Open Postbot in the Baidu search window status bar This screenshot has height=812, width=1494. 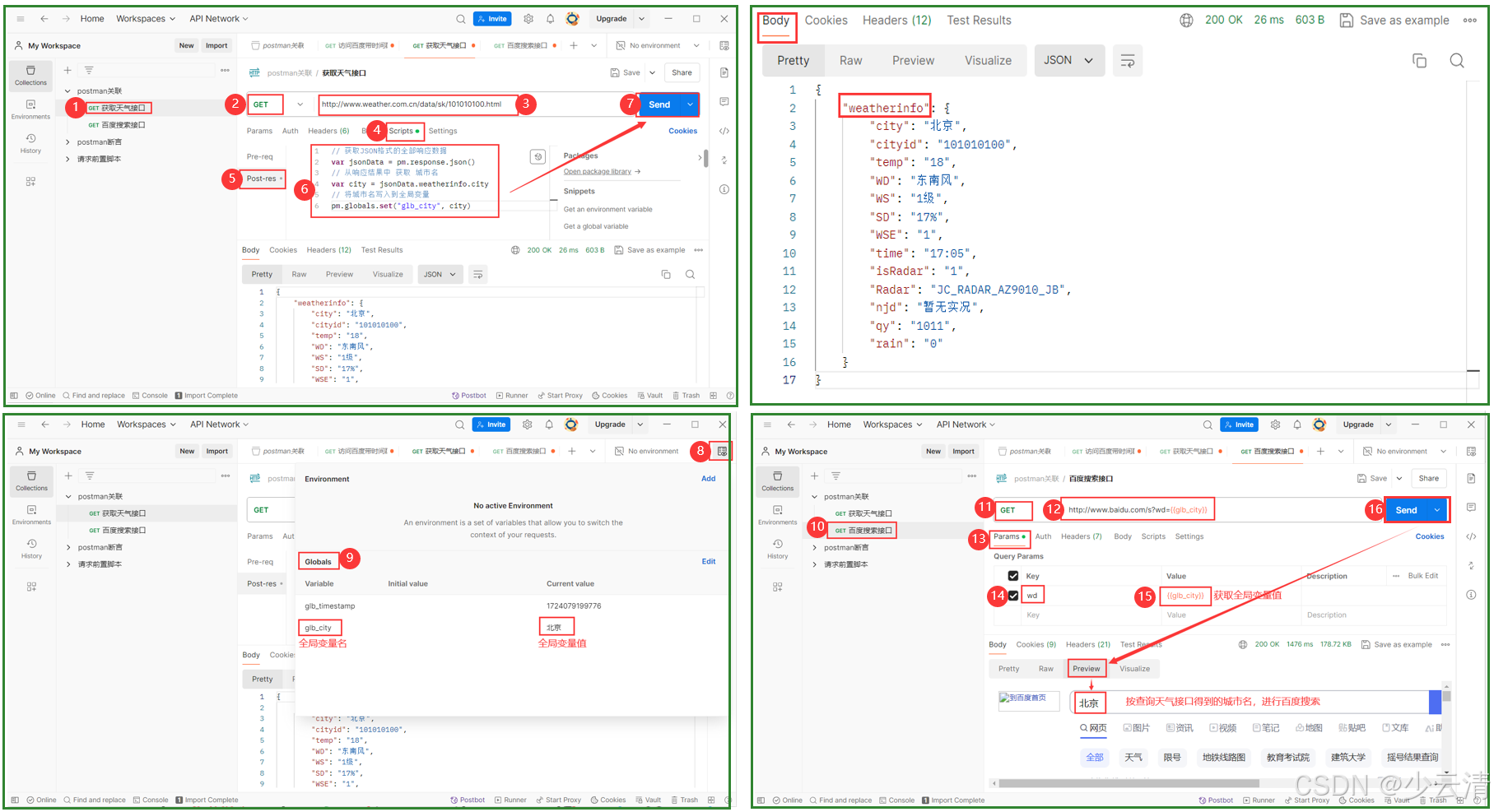1216,800
